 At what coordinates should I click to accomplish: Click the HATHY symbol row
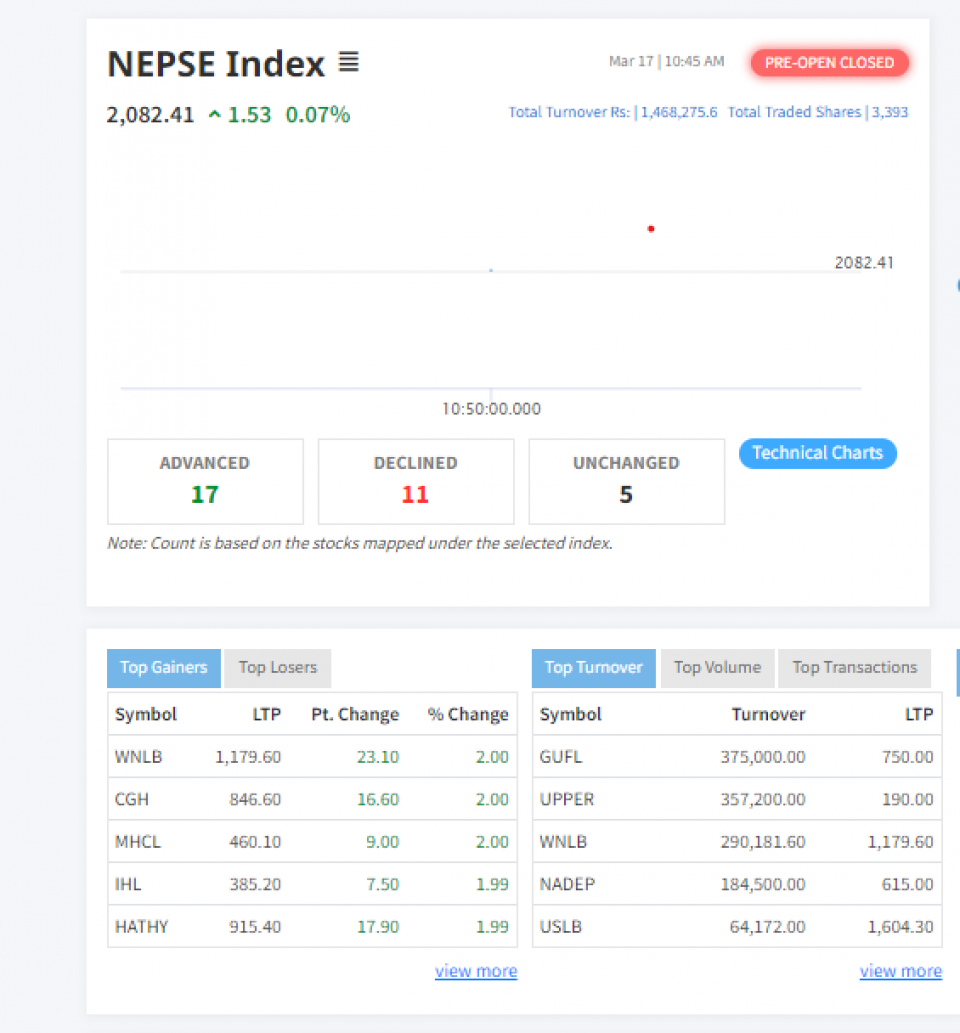[142, 927]
